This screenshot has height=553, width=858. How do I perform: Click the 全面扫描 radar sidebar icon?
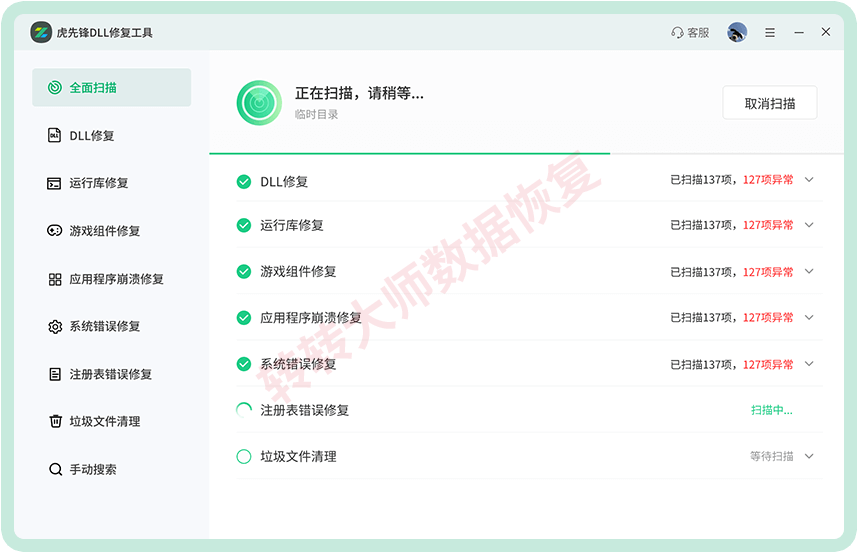pos(55,88)
